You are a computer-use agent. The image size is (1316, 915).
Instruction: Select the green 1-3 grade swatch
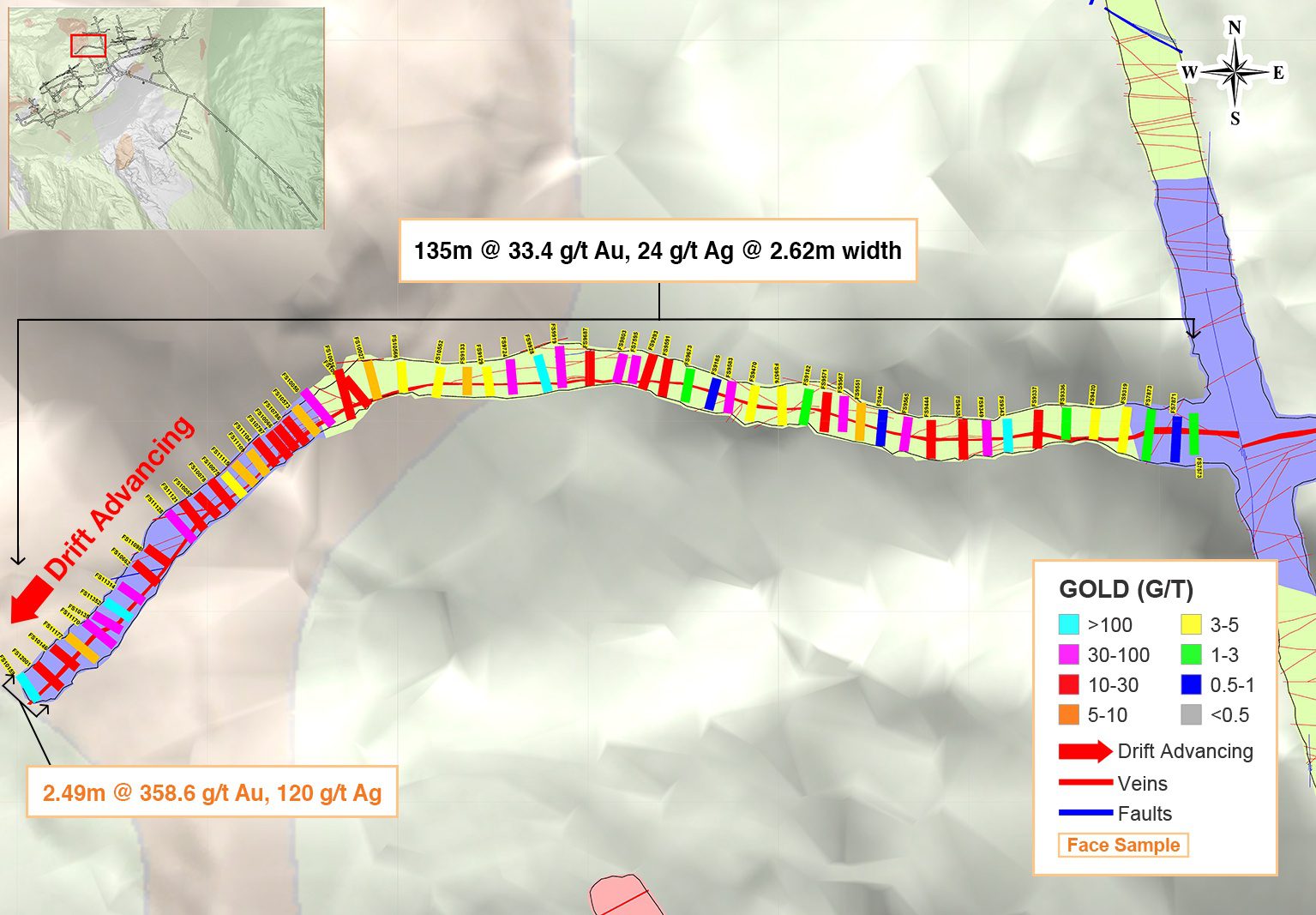[1191, 655]
